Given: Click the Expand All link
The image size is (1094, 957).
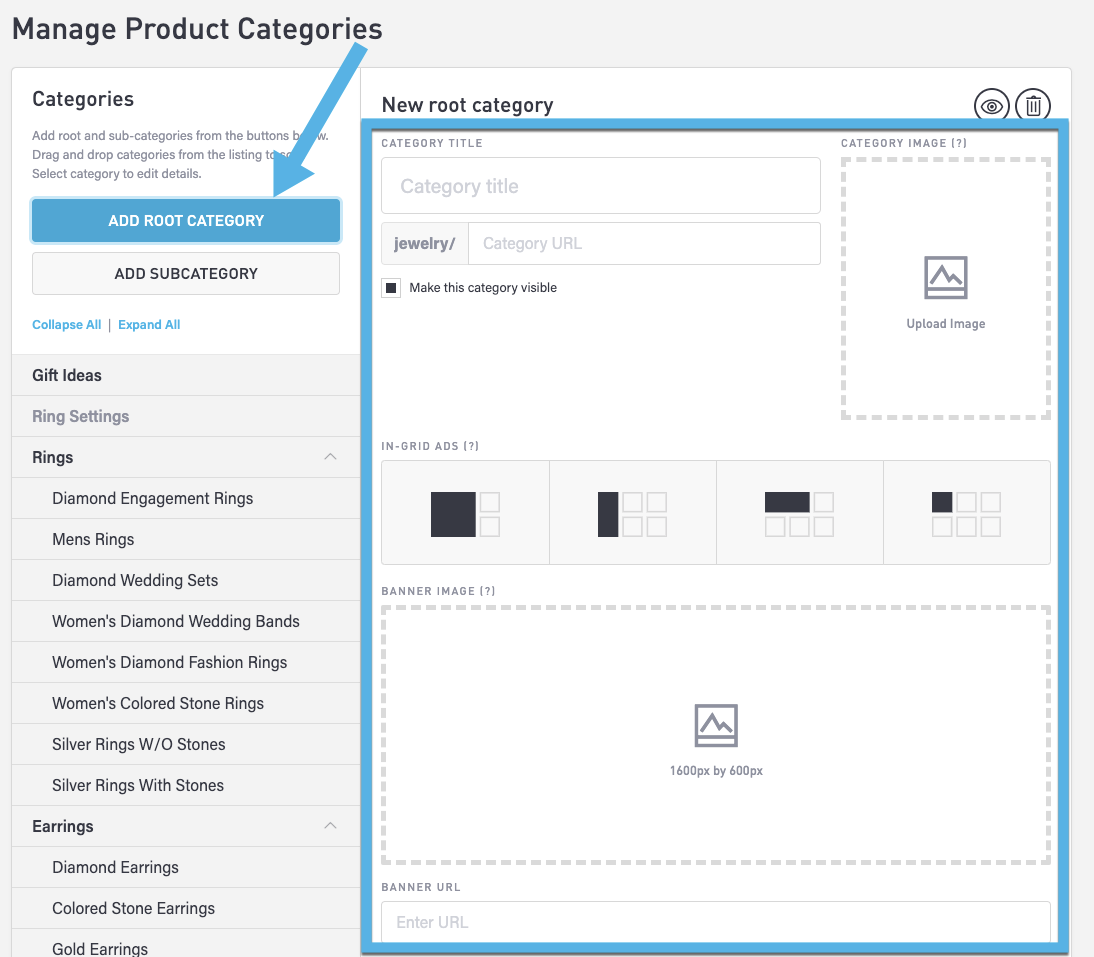Looking at the screenshot, I should 149,325.
